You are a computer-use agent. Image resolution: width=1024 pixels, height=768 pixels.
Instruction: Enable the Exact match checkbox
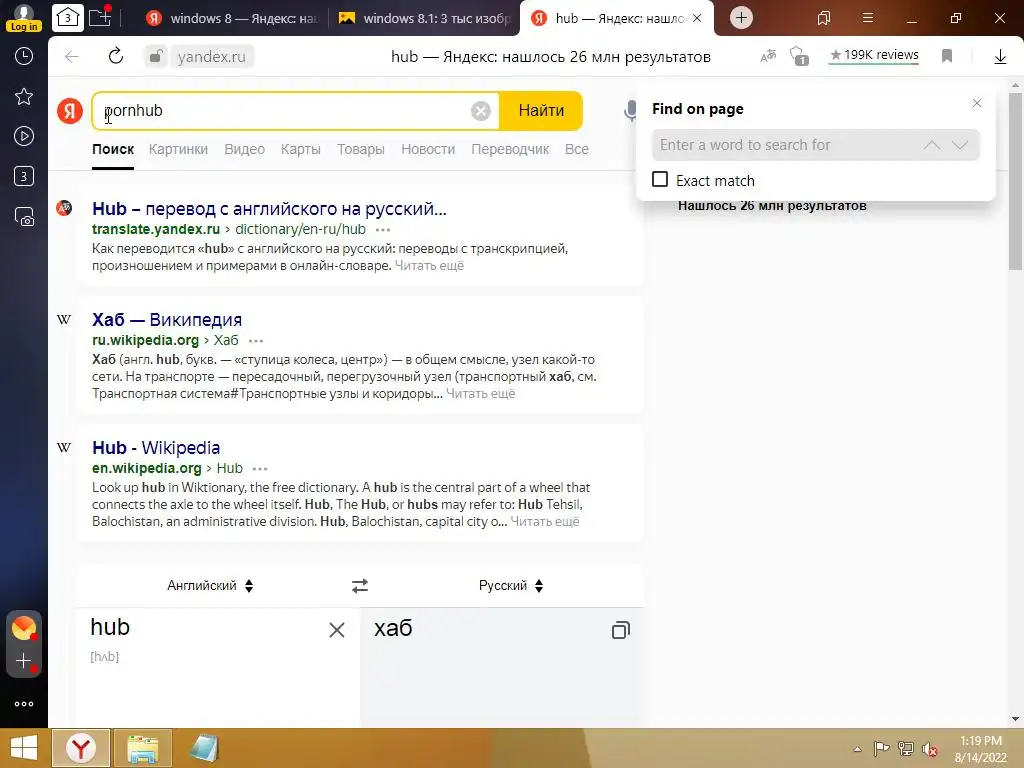click(x=660, y=180)
